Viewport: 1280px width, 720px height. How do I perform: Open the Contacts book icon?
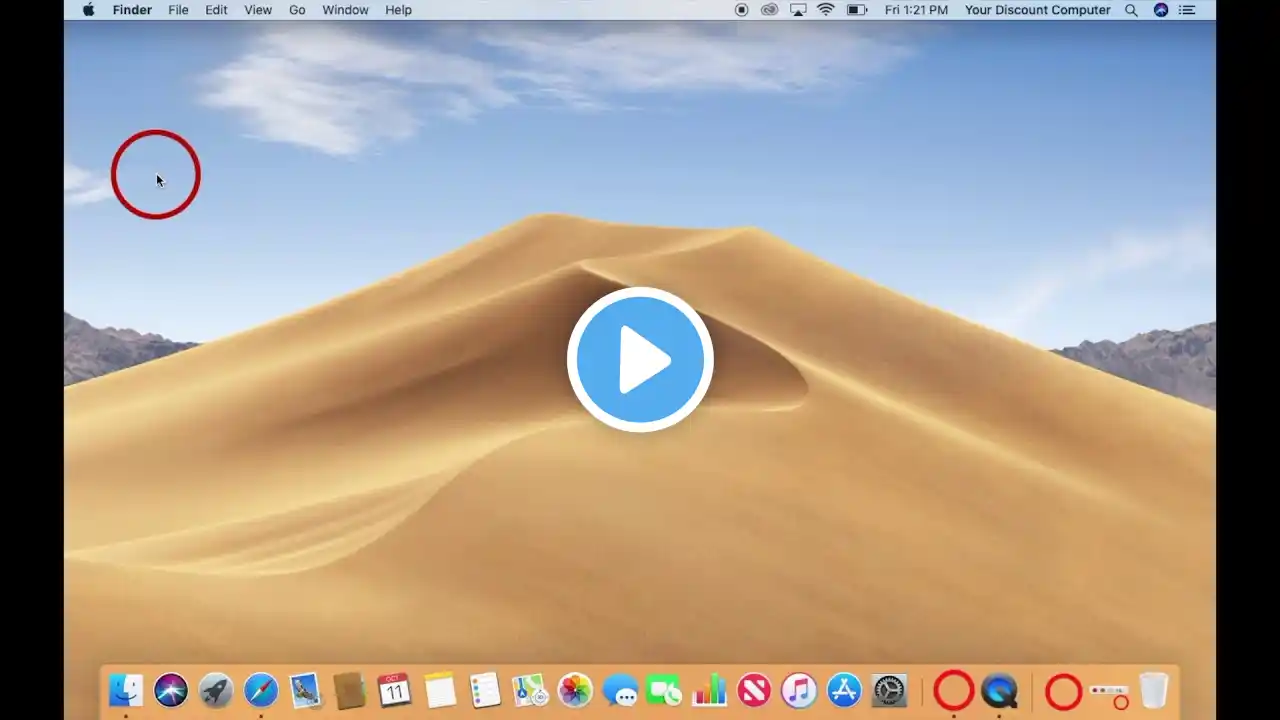[349, 690]
